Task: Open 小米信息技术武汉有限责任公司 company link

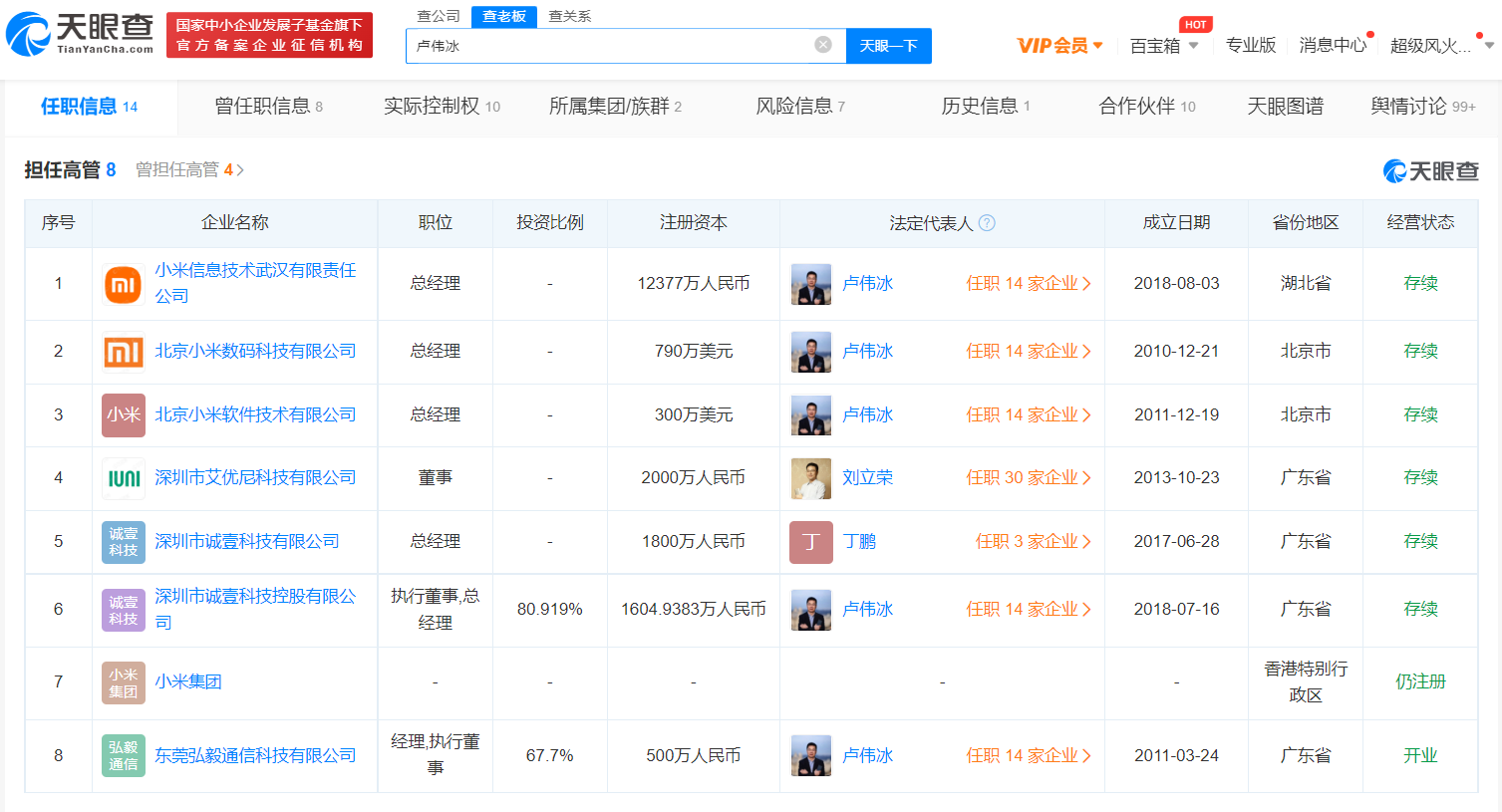Action: coord(255,284)
